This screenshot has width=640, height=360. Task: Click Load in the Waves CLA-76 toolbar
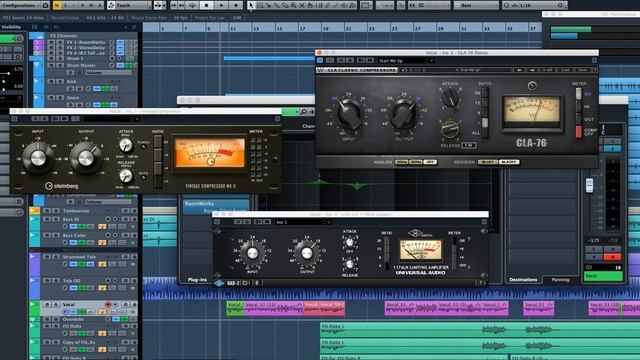565,70
